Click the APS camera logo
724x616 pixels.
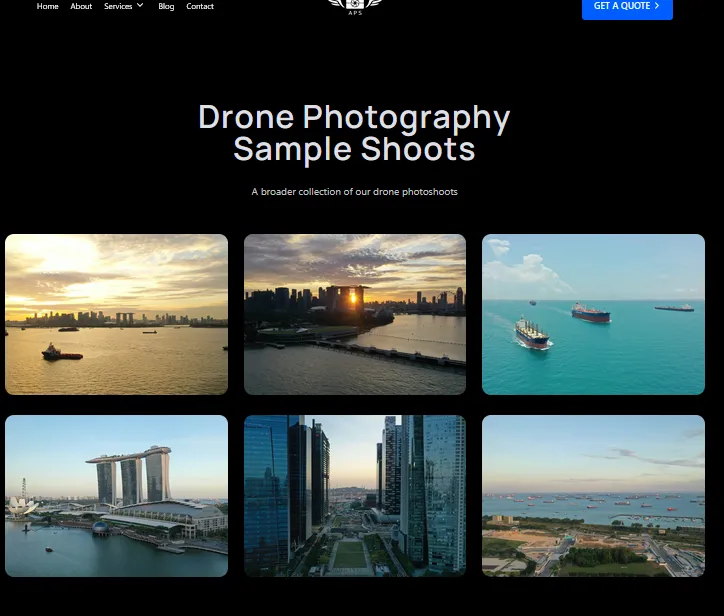click(355, 6)
